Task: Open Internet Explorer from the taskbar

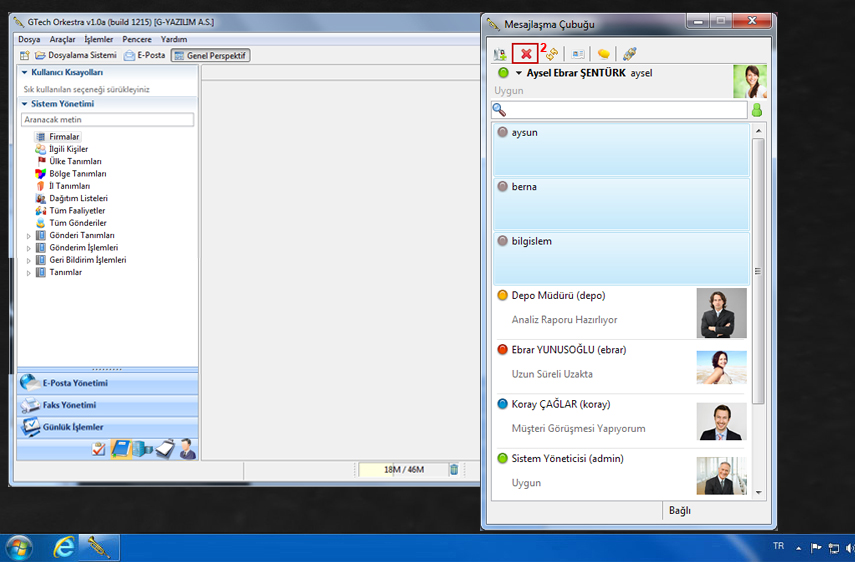Action: click(x=65, y=547)
